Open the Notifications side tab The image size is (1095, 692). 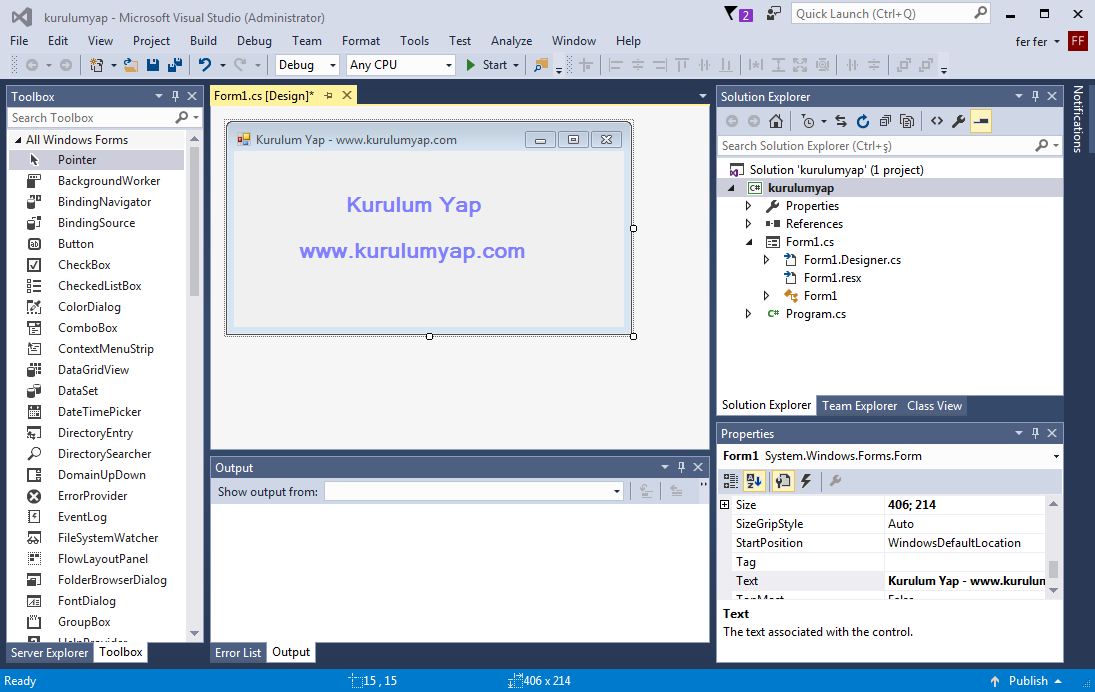pos(1078,119)
